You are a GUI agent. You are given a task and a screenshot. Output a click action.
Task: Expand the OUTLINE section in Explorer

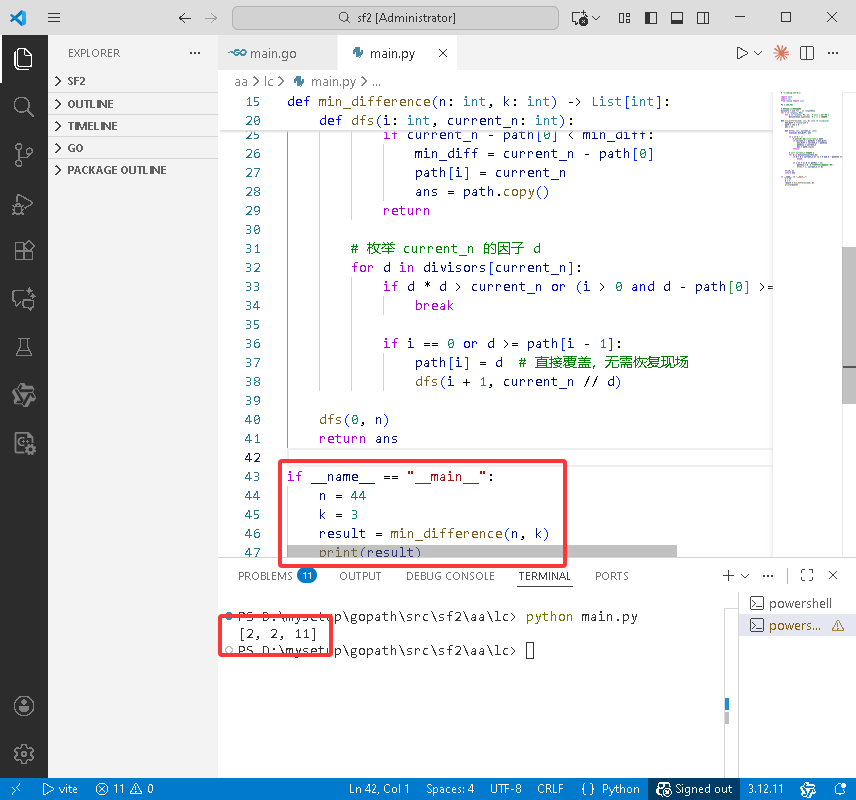click(x=90, y=104)
